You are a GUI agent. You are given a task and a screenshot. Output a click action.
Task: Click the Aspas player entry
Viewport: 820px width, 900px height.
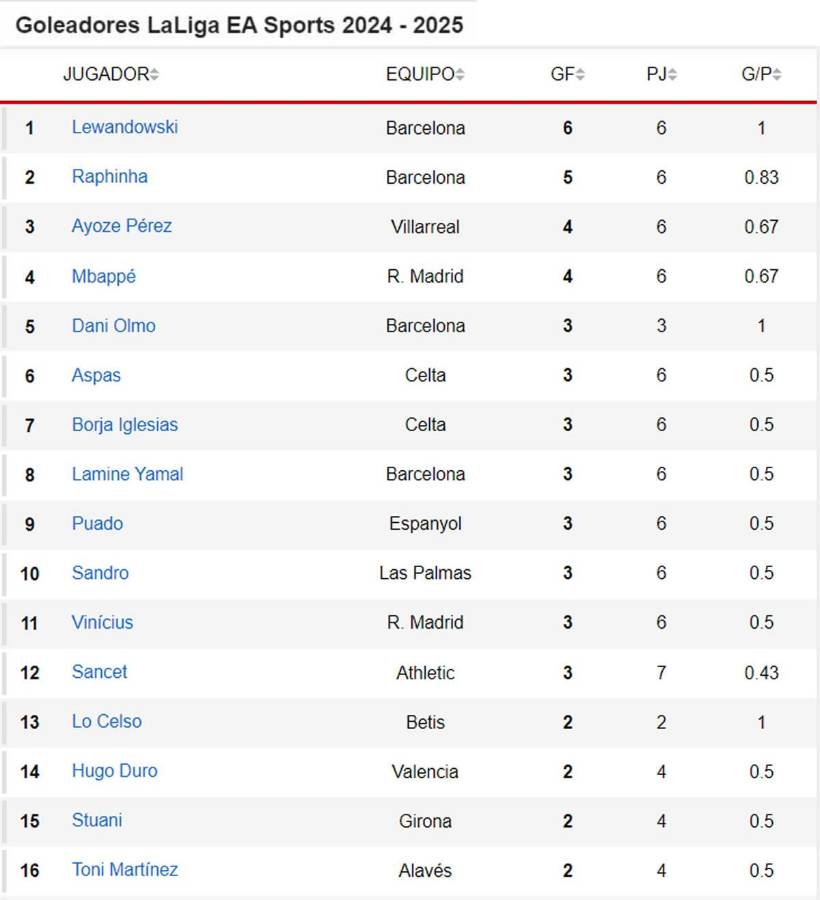pyautogui.click(x=96, y=375)
